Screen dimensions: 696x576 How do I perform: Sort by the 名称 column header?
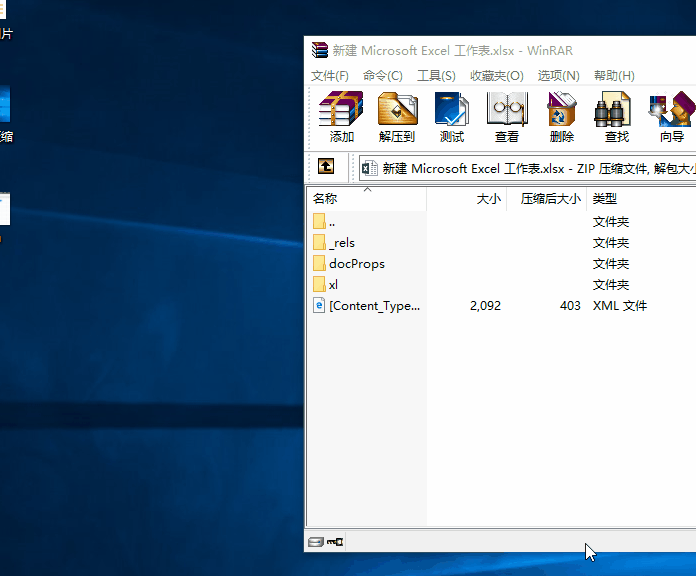click(x=366, y=199)
